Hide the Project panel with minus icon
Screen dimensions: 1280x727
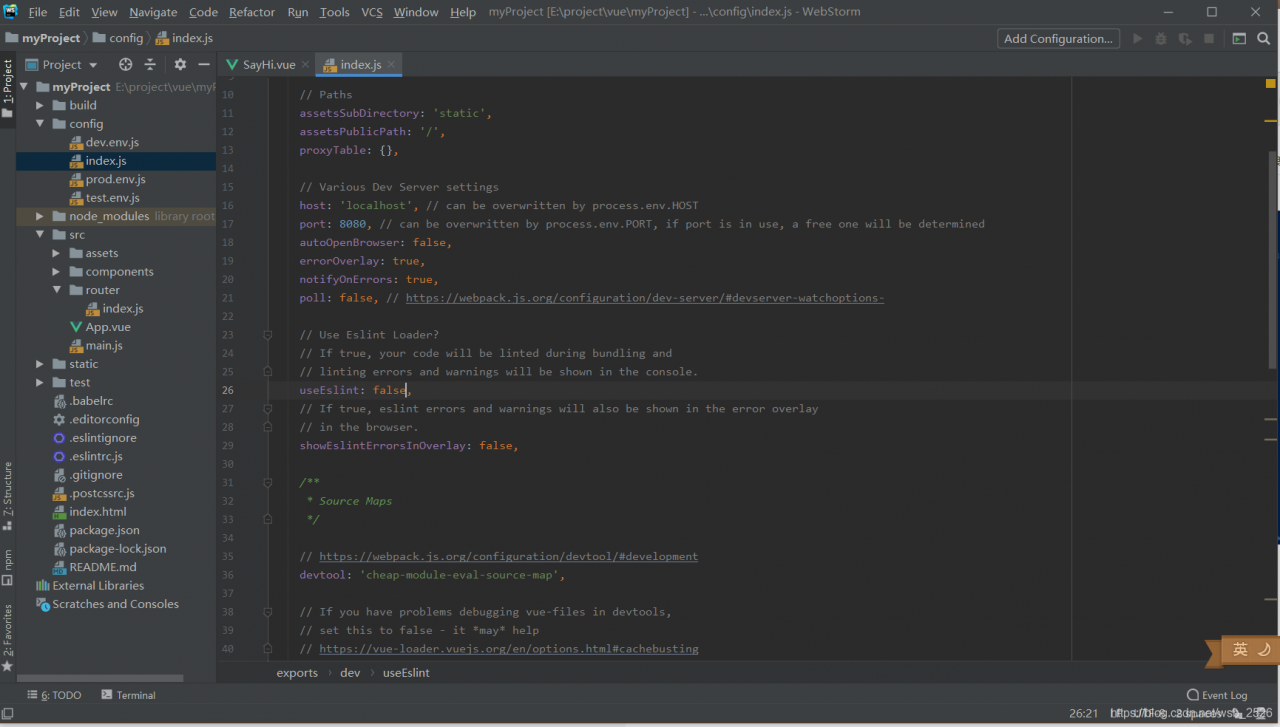click(x=204, y=64)
